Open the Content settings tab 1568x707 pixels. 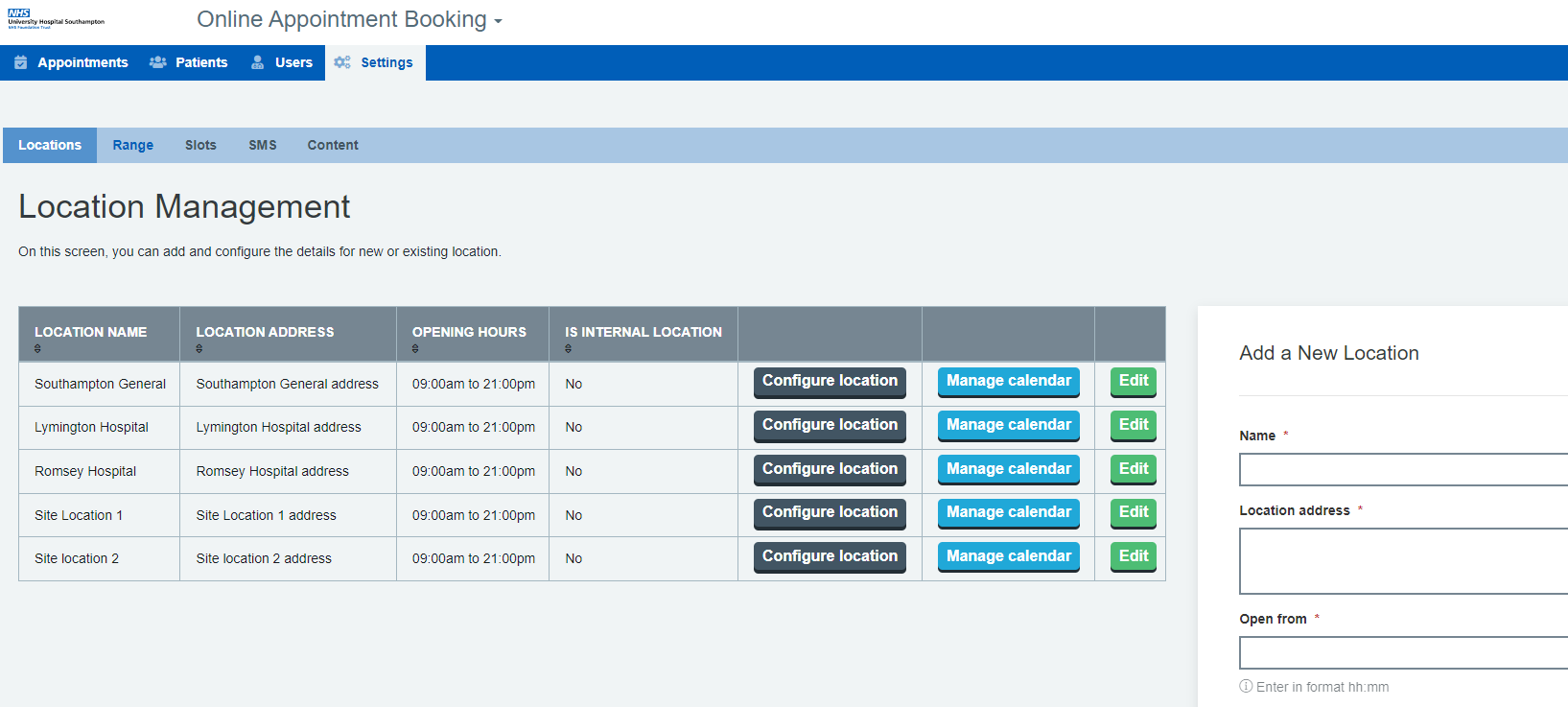tap(333, 145)
